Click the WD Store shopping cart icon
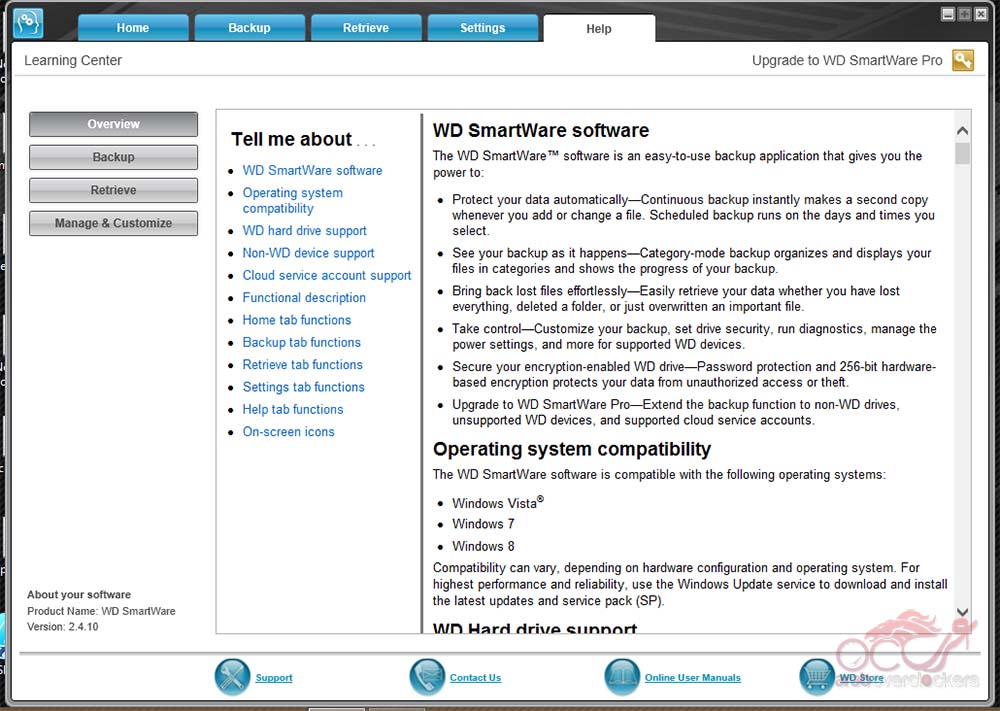 pyautogui.click(x=816, y=677)
